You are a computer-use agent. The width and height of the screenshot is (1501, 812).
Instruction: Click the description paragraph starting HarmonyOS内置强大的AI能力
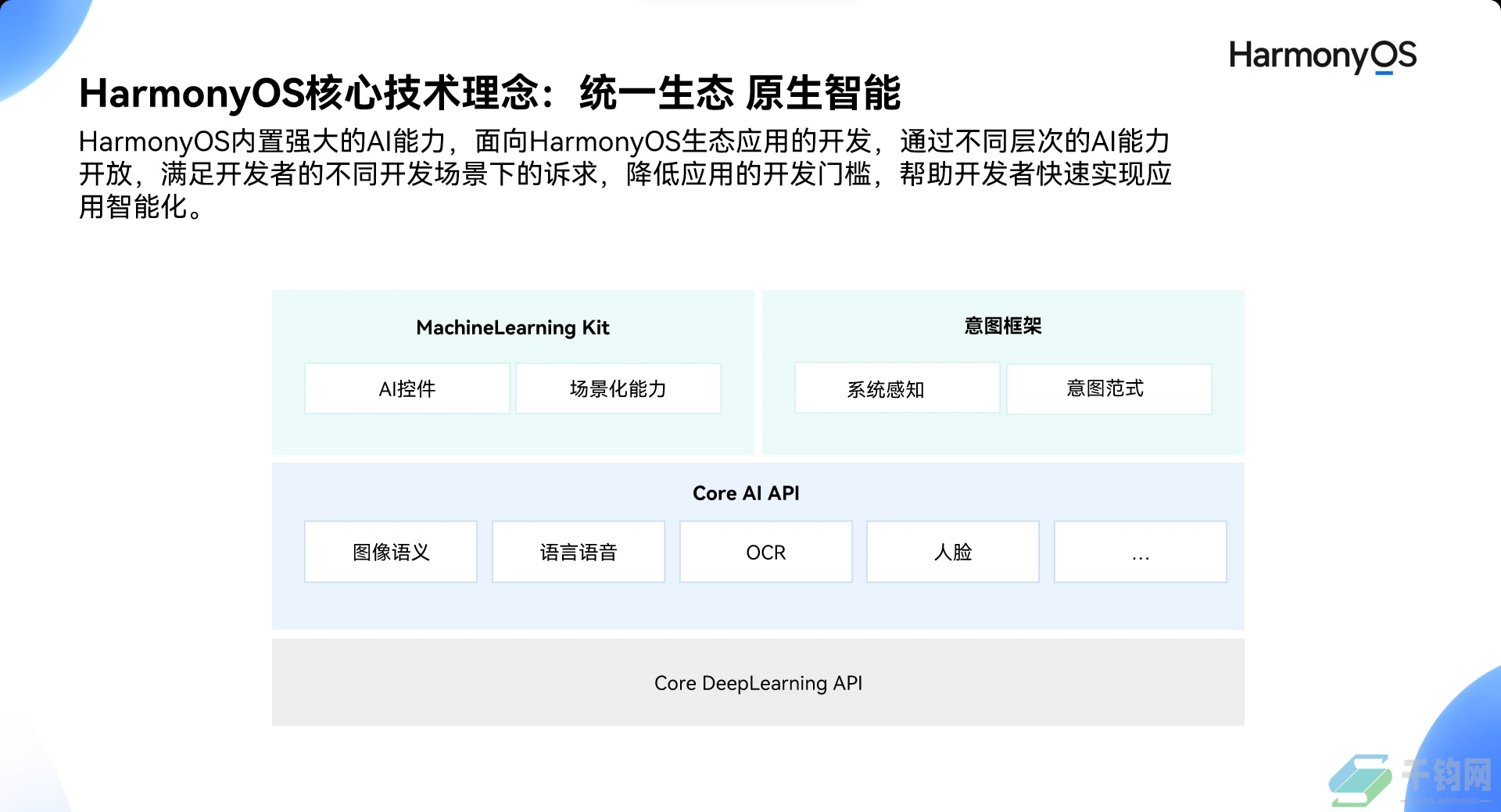(x=625, y=174)
